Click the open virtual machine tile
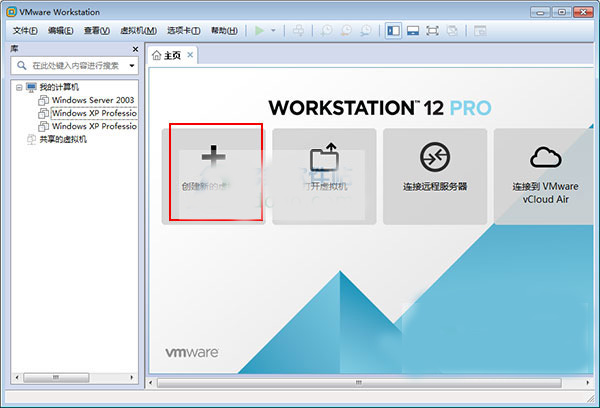Screen dimensions: 600x408 pos(324,170)
